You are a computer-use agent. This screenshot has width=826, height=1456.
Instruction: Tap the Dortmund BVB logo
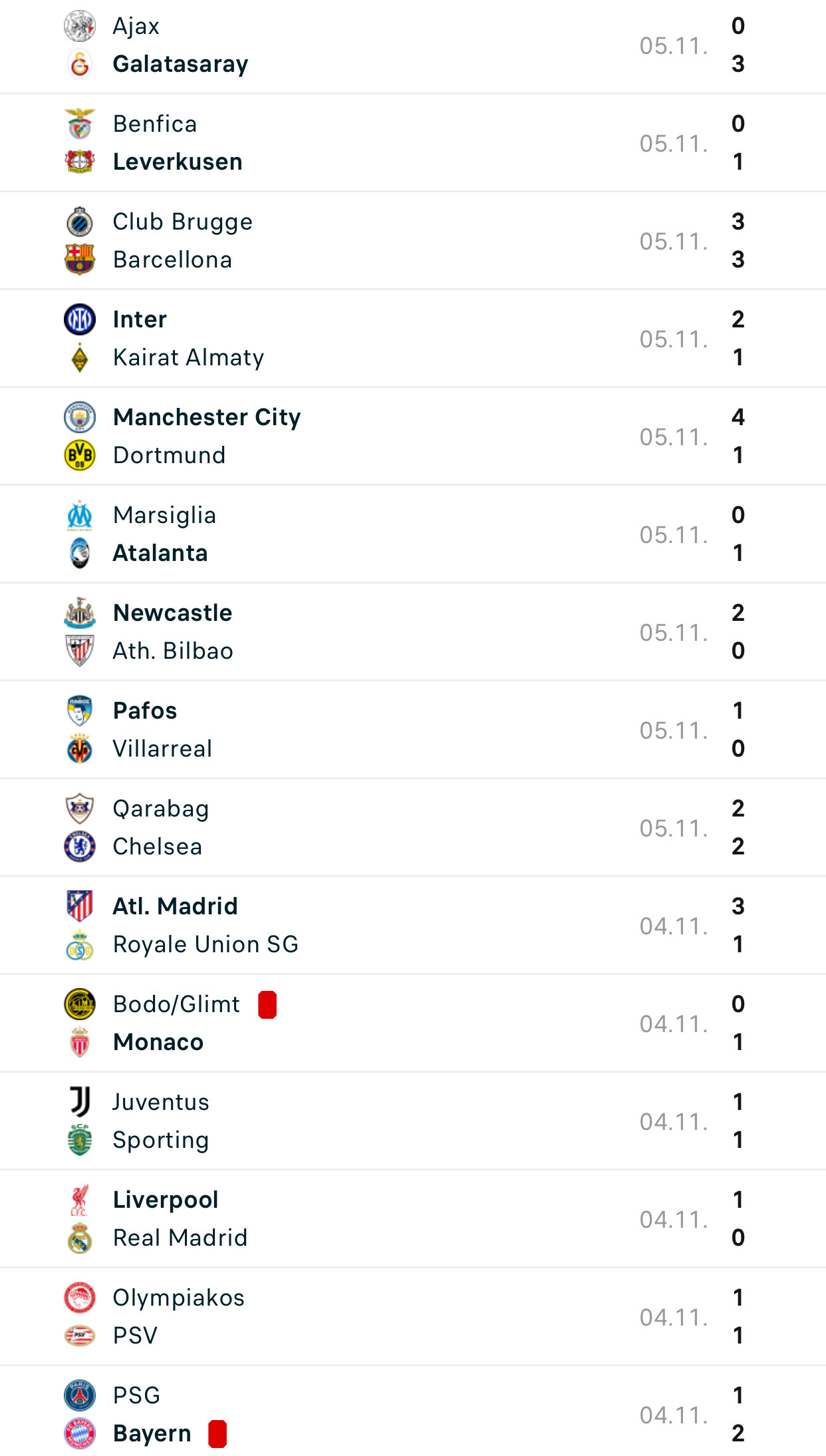pyautogui.click(x=80, y=455)
